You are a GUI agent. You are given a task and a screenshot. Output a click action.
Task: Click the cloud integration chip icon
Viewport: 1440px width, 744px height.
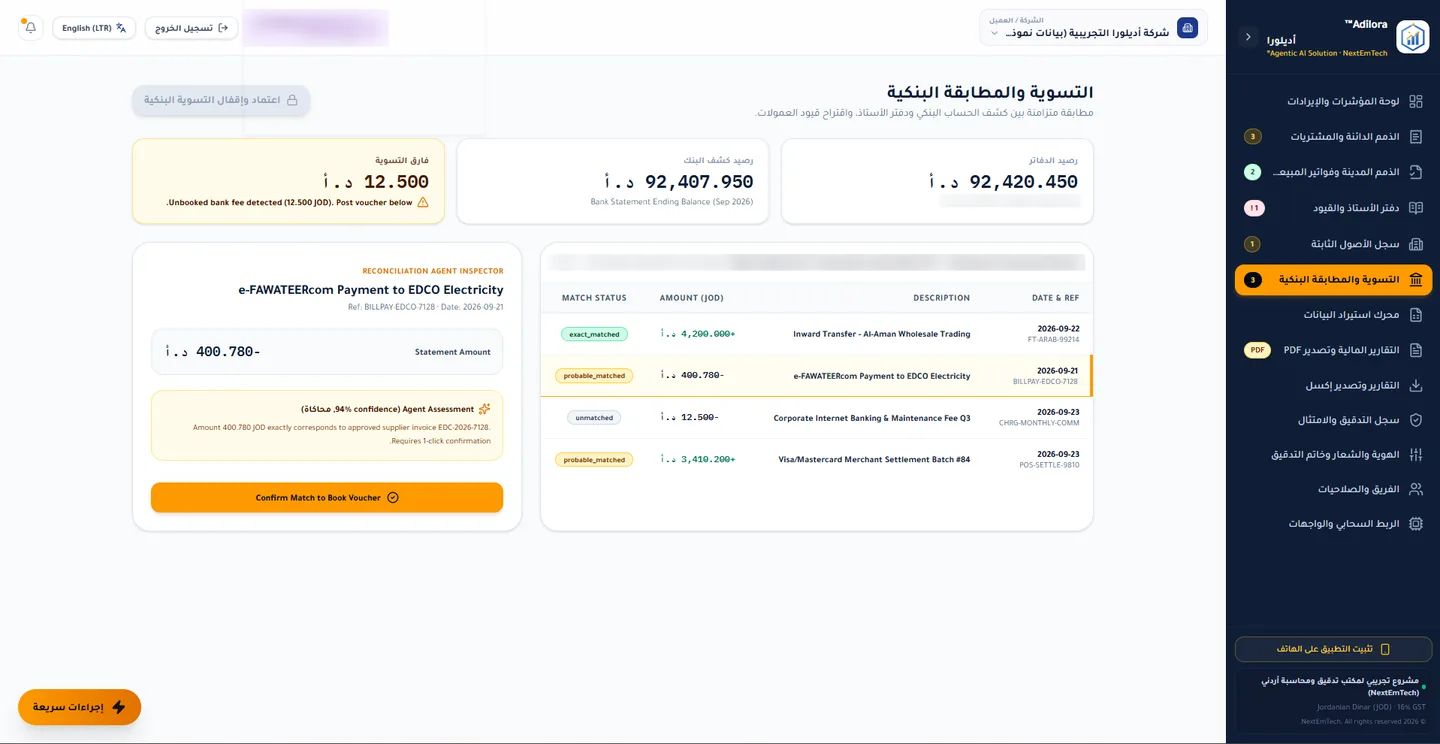point(1415,524)
